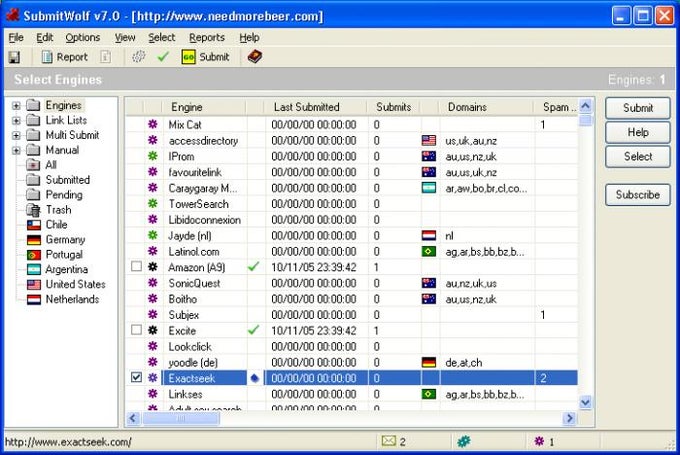Image resolution: width=680 pixels, height=455 pixels.
Task: Click the Australian flag in Boitho row
Action: pos(429,299)
